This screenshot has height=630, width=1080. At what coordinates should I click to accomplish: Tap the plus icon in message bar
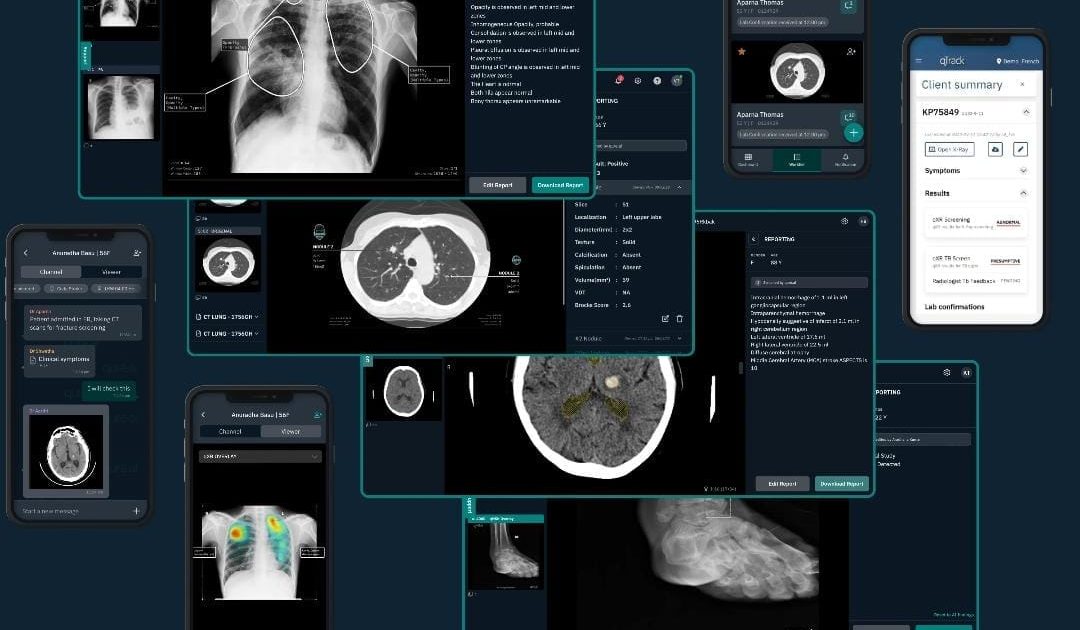coord(136,511)
